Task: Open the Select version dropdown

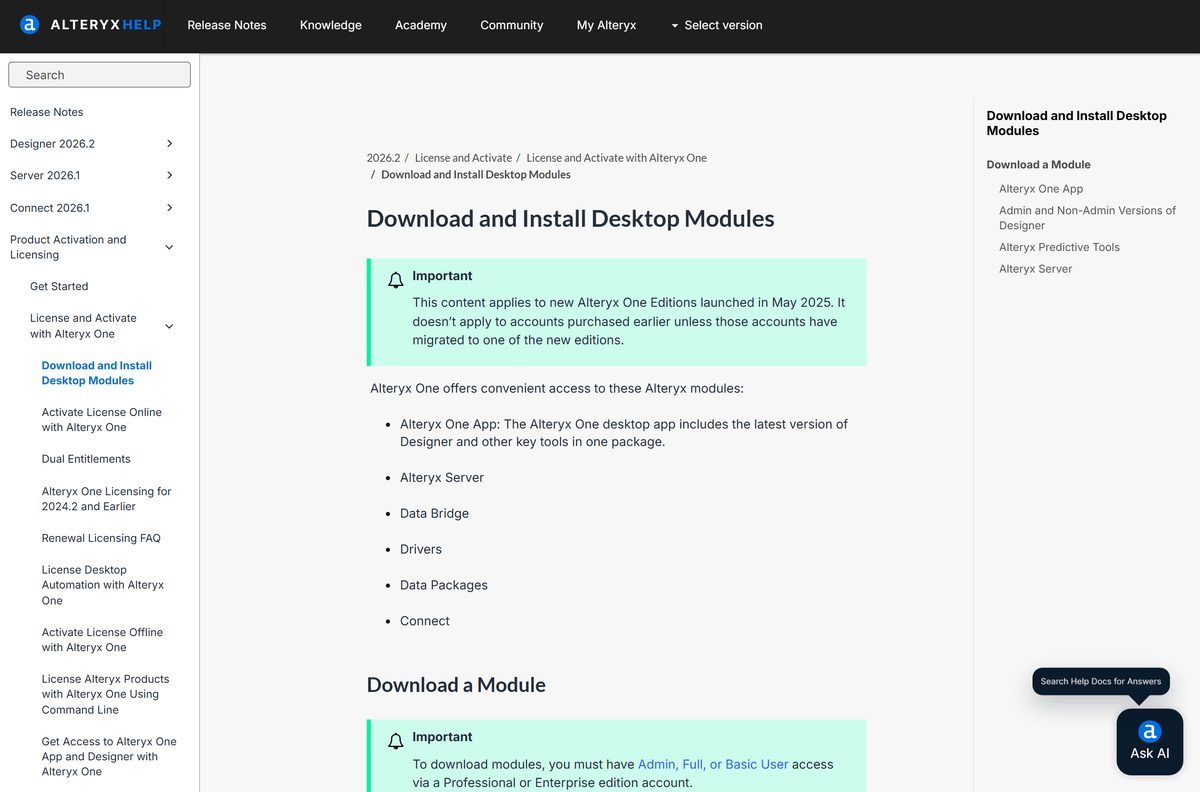Action: 716,25
